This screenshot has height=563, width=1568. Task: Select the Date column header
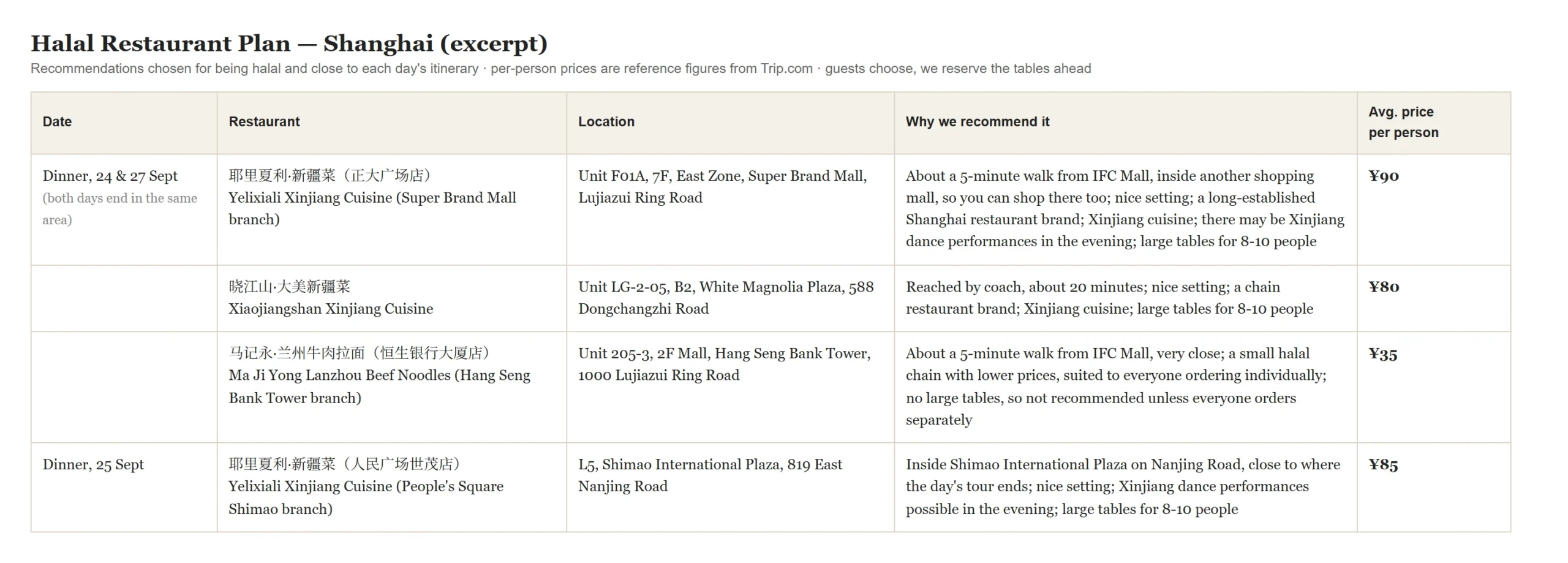coord(124,122)
